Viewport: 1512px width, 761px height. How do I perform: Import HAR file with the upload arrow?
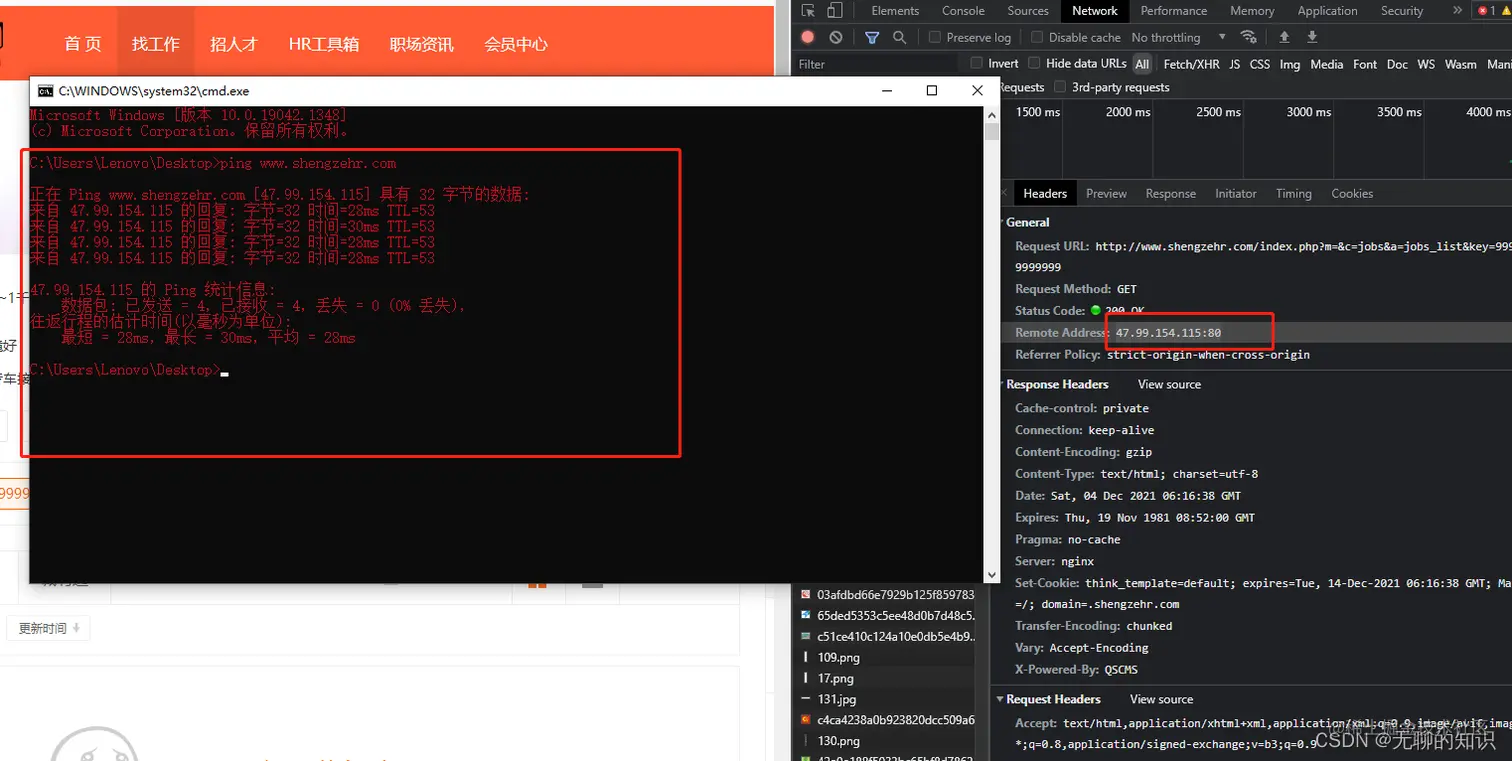(x=1285, y=37)
